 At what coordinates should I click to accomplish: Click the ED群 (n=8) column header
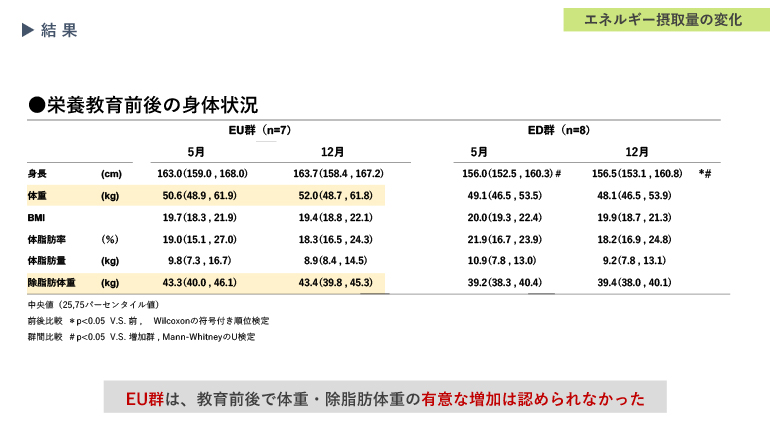coord(558,130)
